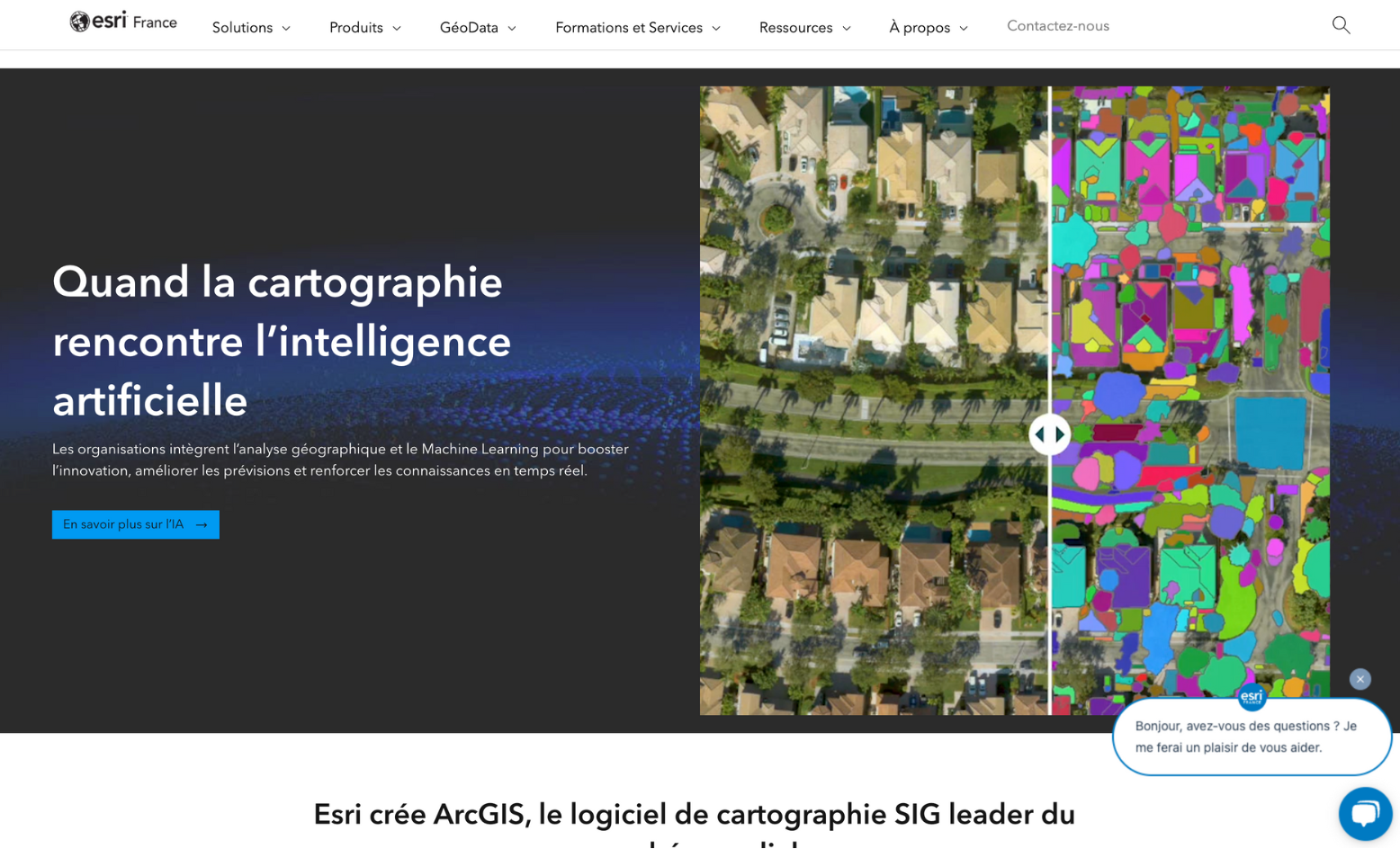The width and height of the screenshot is (1400, 849).
Task: Open the À propos menu
Action: [x=921, y=27]
